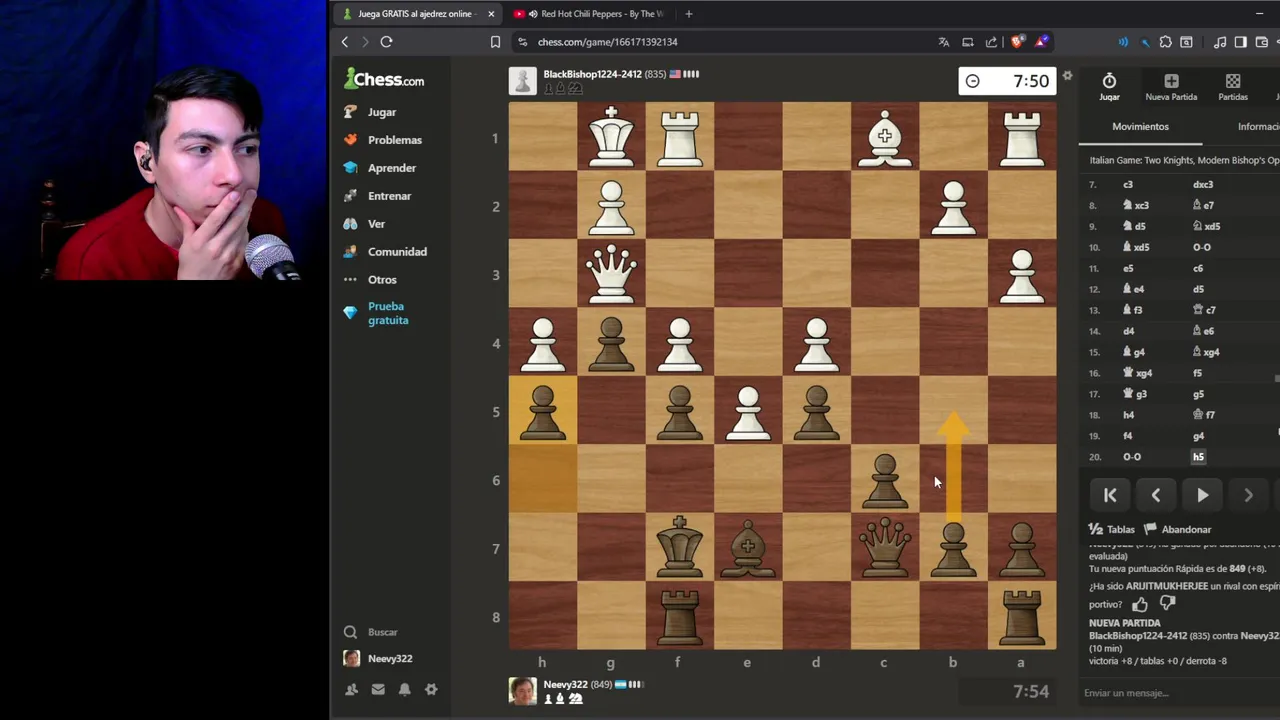The height and width of the screenshot is (720, 1280).
Task: Go to previous move button
Action: pos(1156,495)
